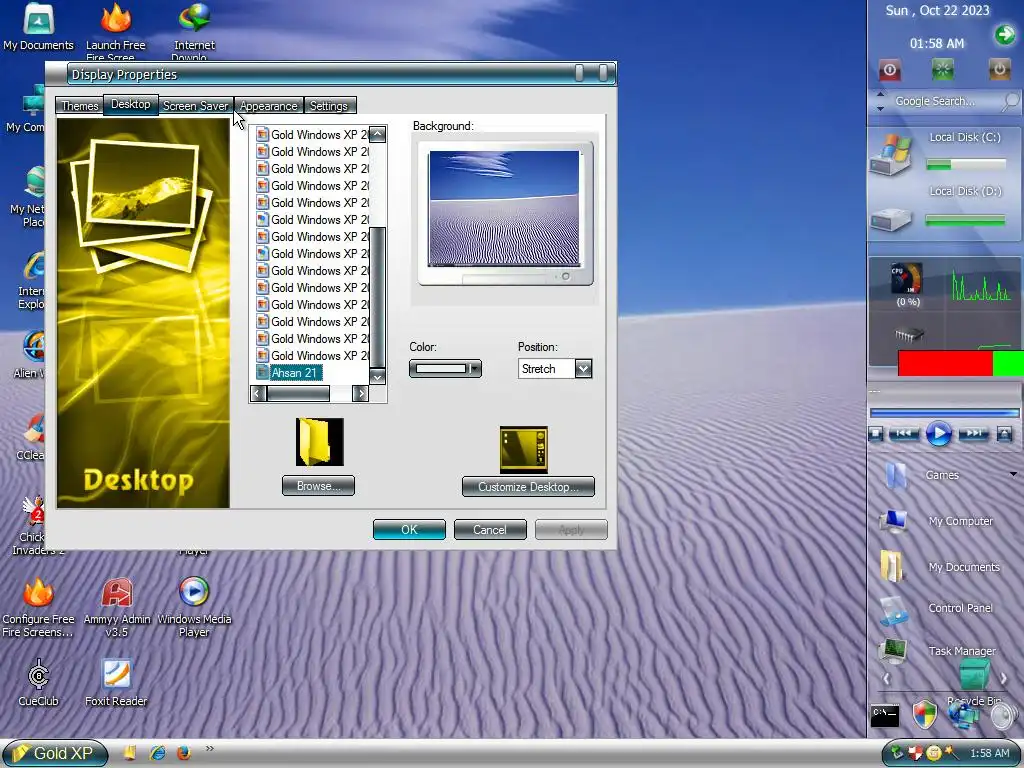The image size is (1024, 768).
Task: Click the Windows security shield sidebar icon
Action: (x=924, y=714)
